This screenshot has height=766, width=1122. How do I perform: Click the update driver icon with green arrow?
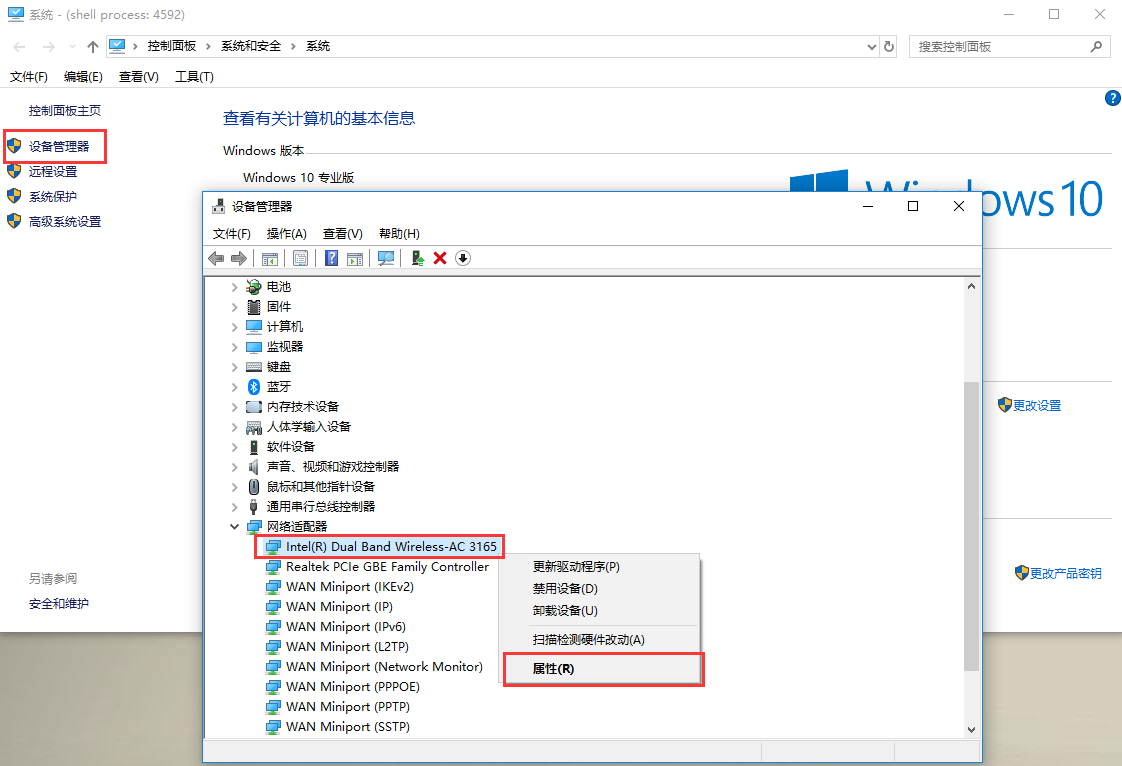(418, 258)
